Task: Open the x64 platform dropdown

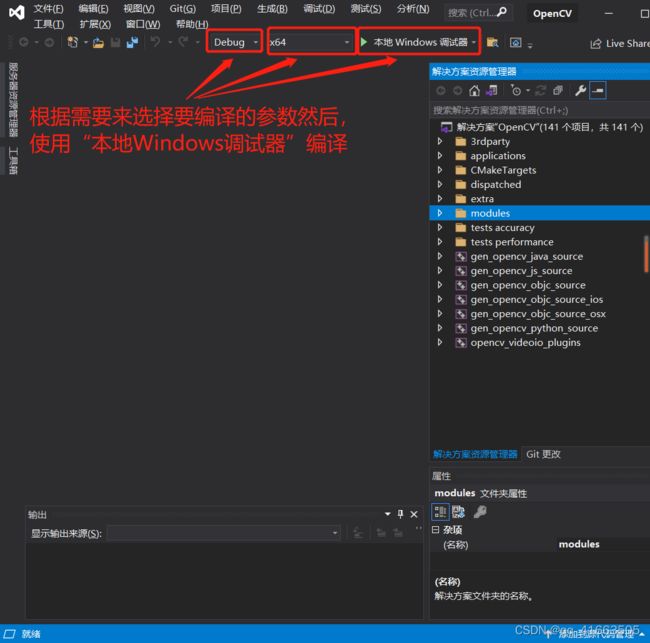Action: tap(310, 42)
